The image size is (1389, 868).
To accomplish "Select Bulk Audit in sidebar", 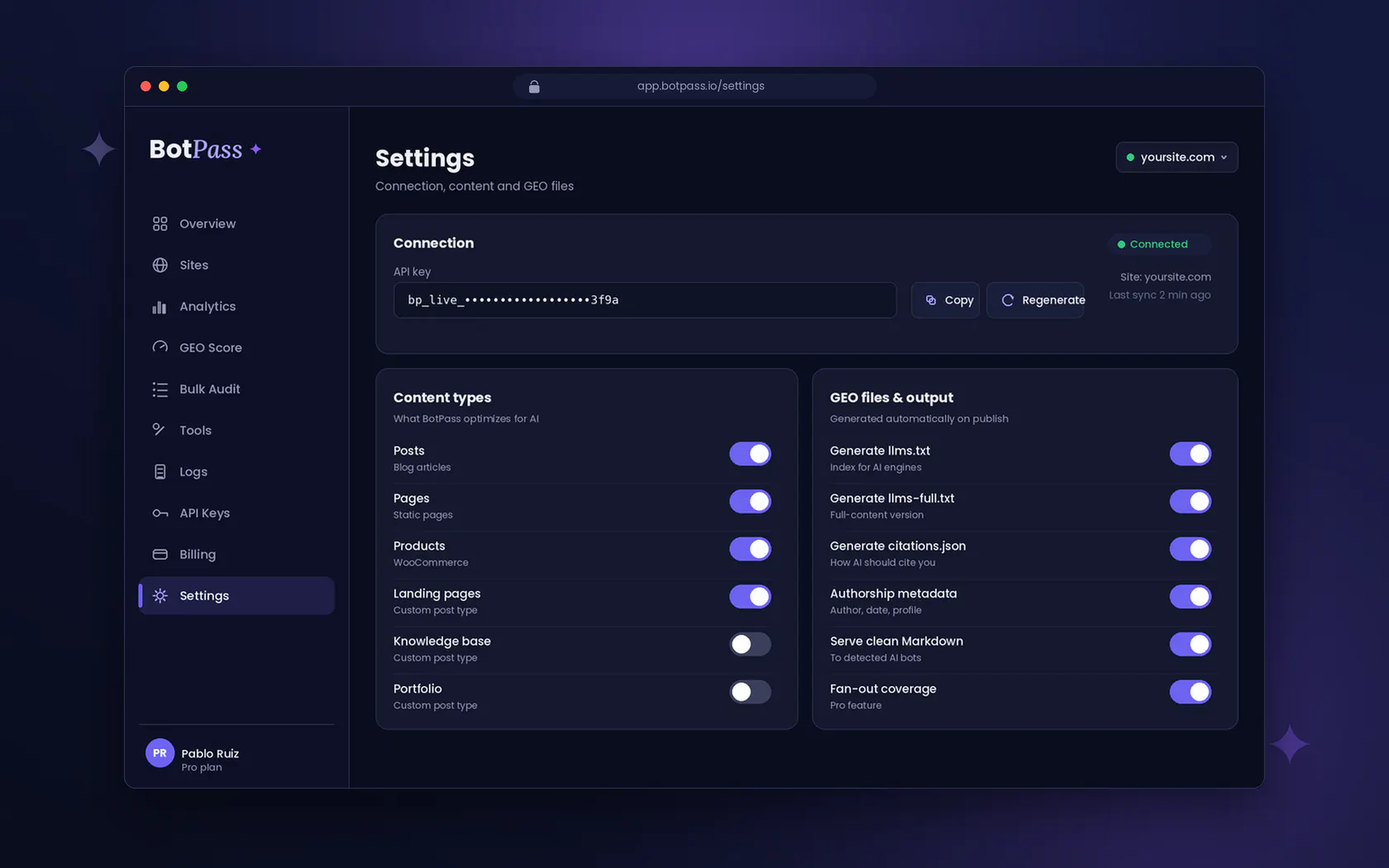I will pyautogui.click(x=236, y=389).
